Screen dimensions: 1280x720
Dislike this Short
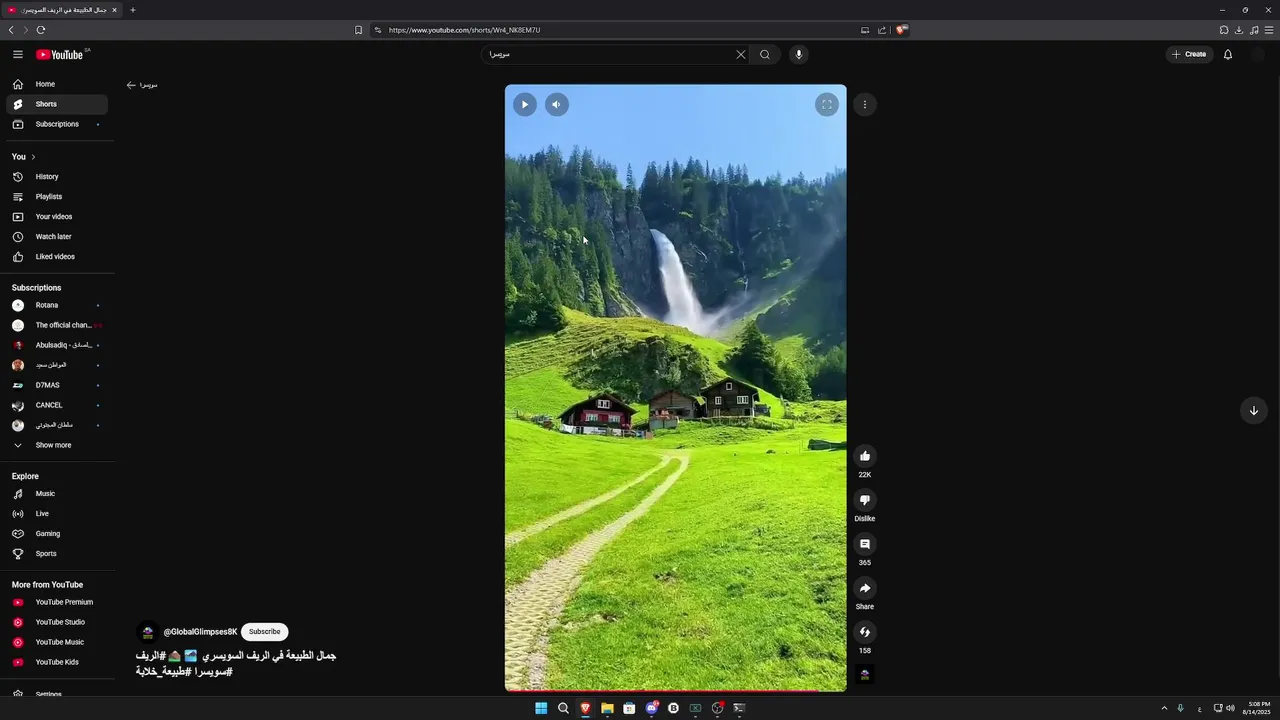pos(865,500)
